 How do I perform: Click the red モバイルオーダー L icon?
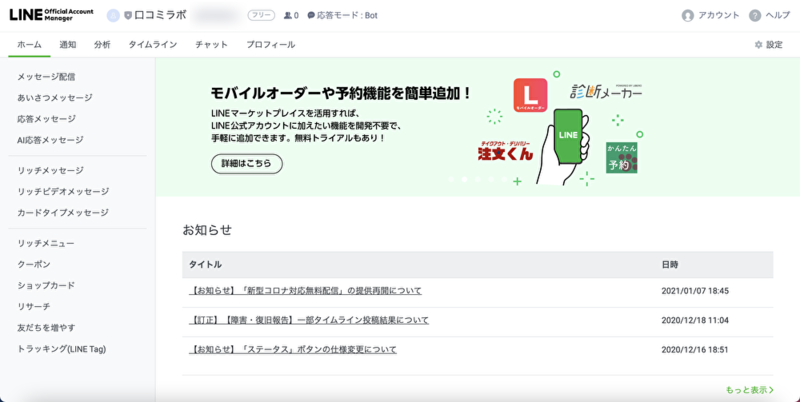[530, 95]
